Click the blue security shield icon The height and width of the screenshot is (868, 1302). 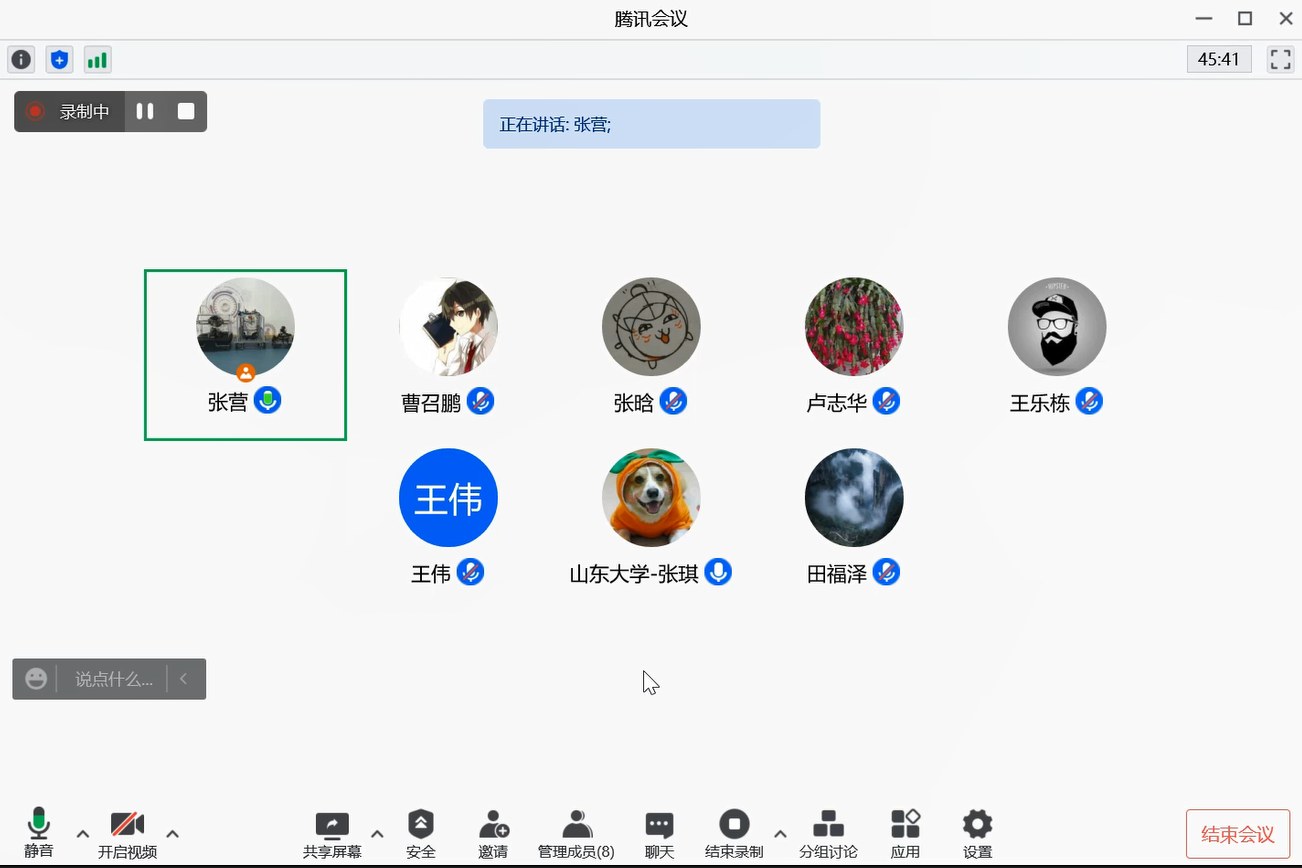[x=59, y=60]
